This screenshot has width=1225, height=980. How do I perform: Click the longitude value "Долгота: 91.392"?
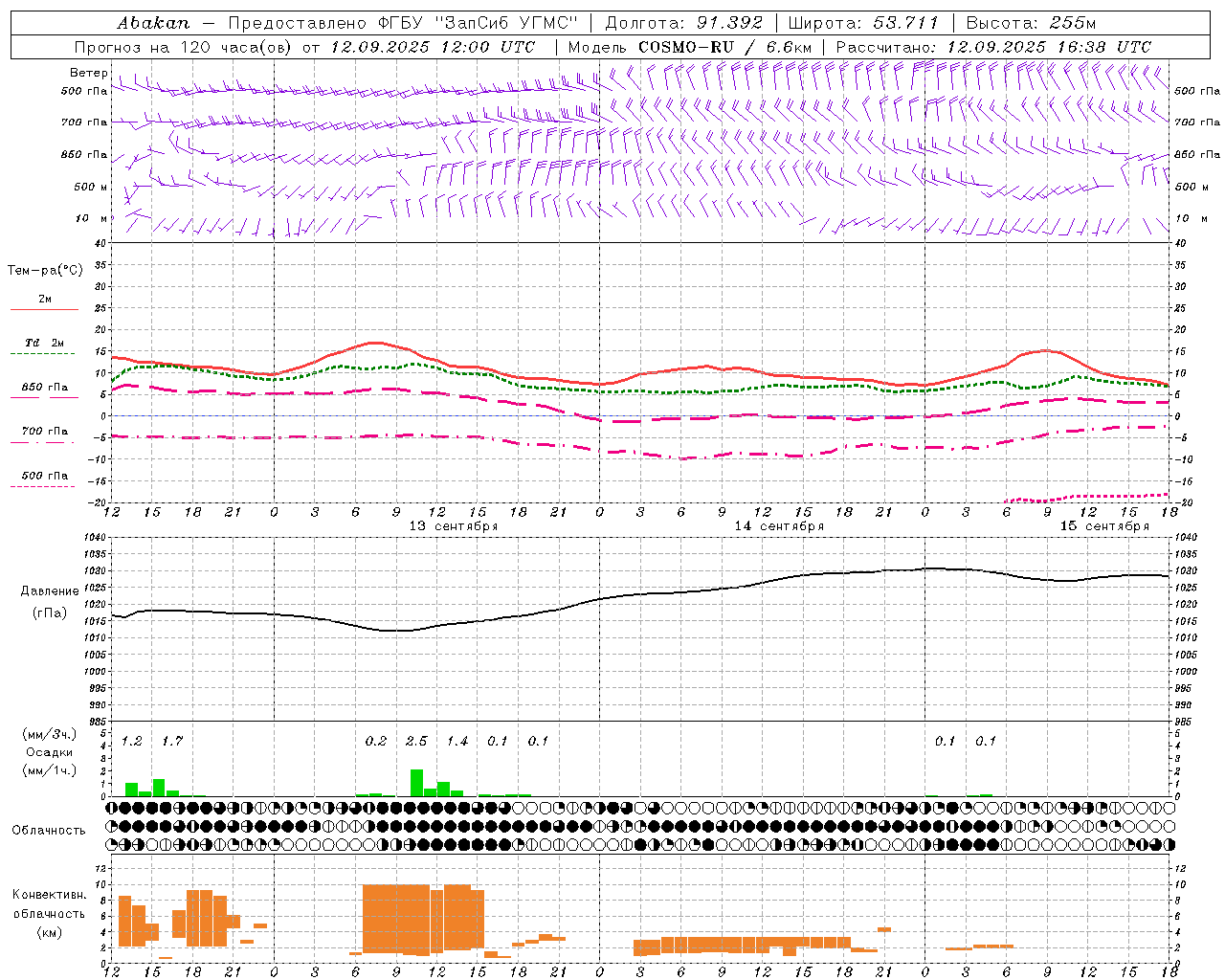[x=684, y=22]
